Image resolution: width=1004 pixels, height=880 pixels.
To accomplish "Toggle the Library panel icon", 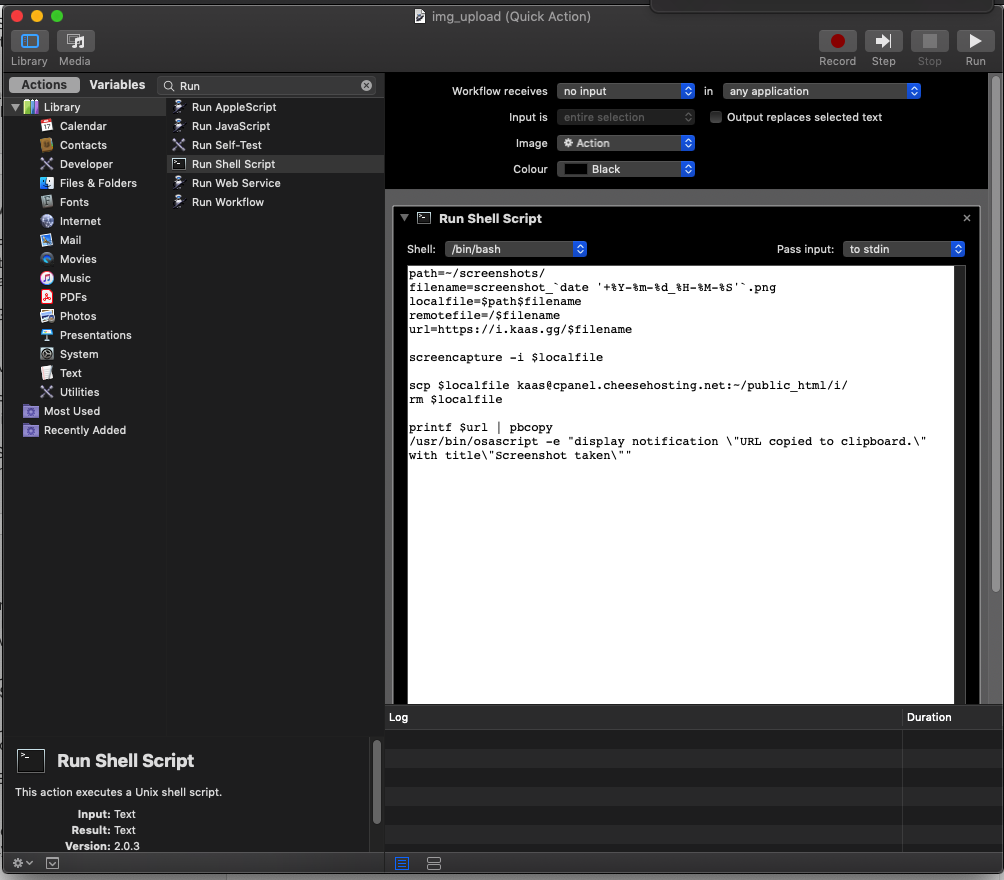I will tap(29, 42).
